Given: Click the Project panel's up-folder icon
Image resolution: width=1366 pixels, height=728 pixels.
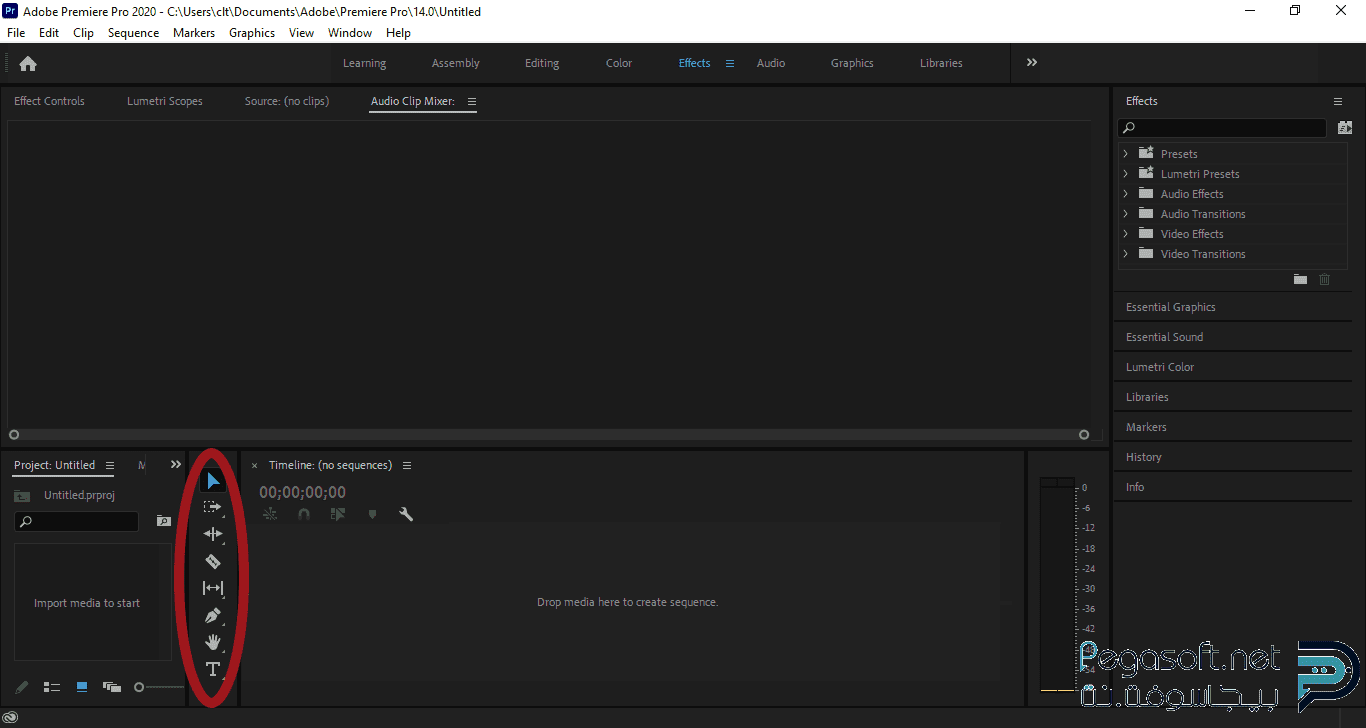Looking at the screenshot, I should click(x=22, y=496).
